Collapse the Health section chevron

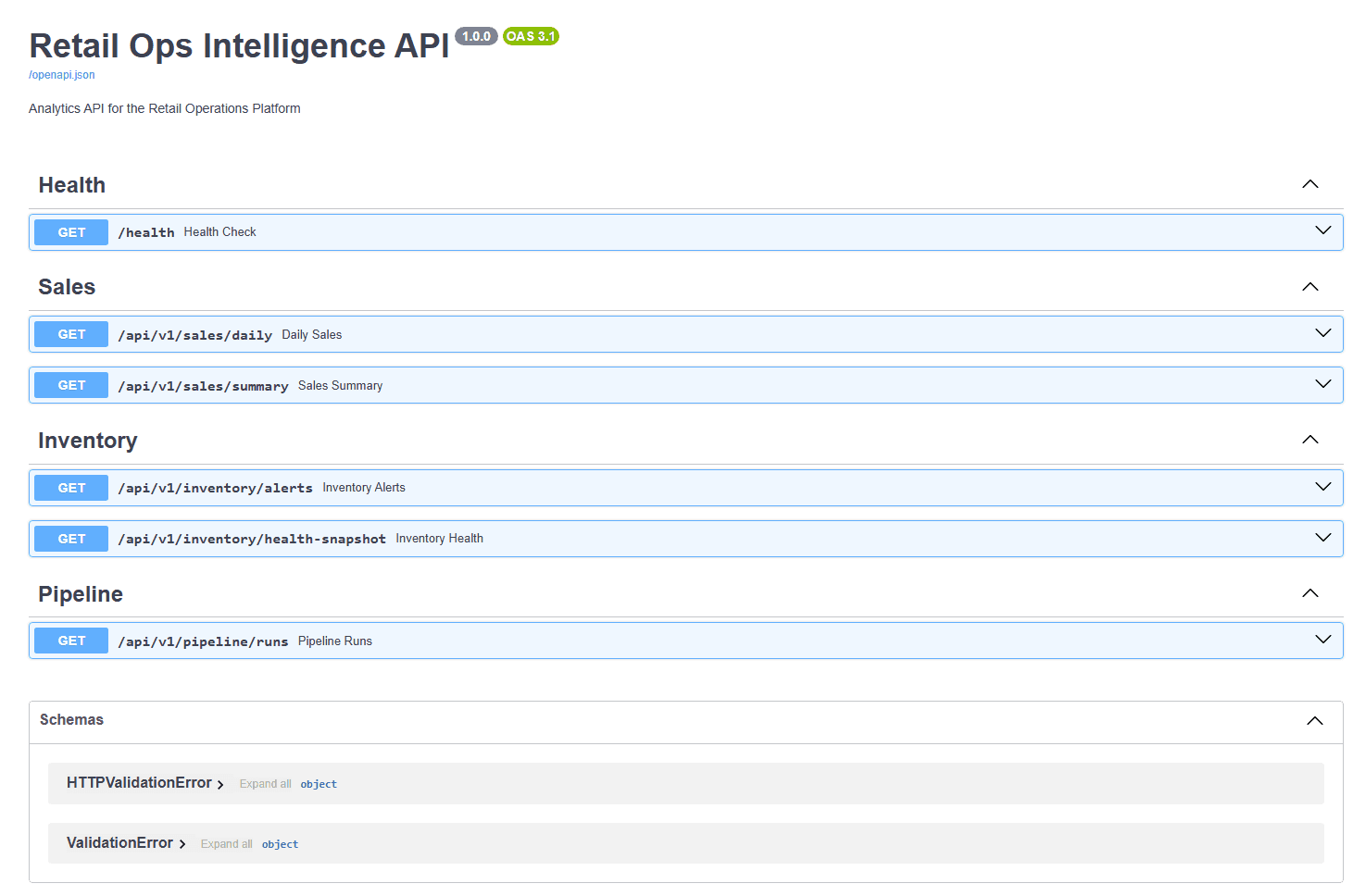pyautogui.click(x=1309, y=184)
